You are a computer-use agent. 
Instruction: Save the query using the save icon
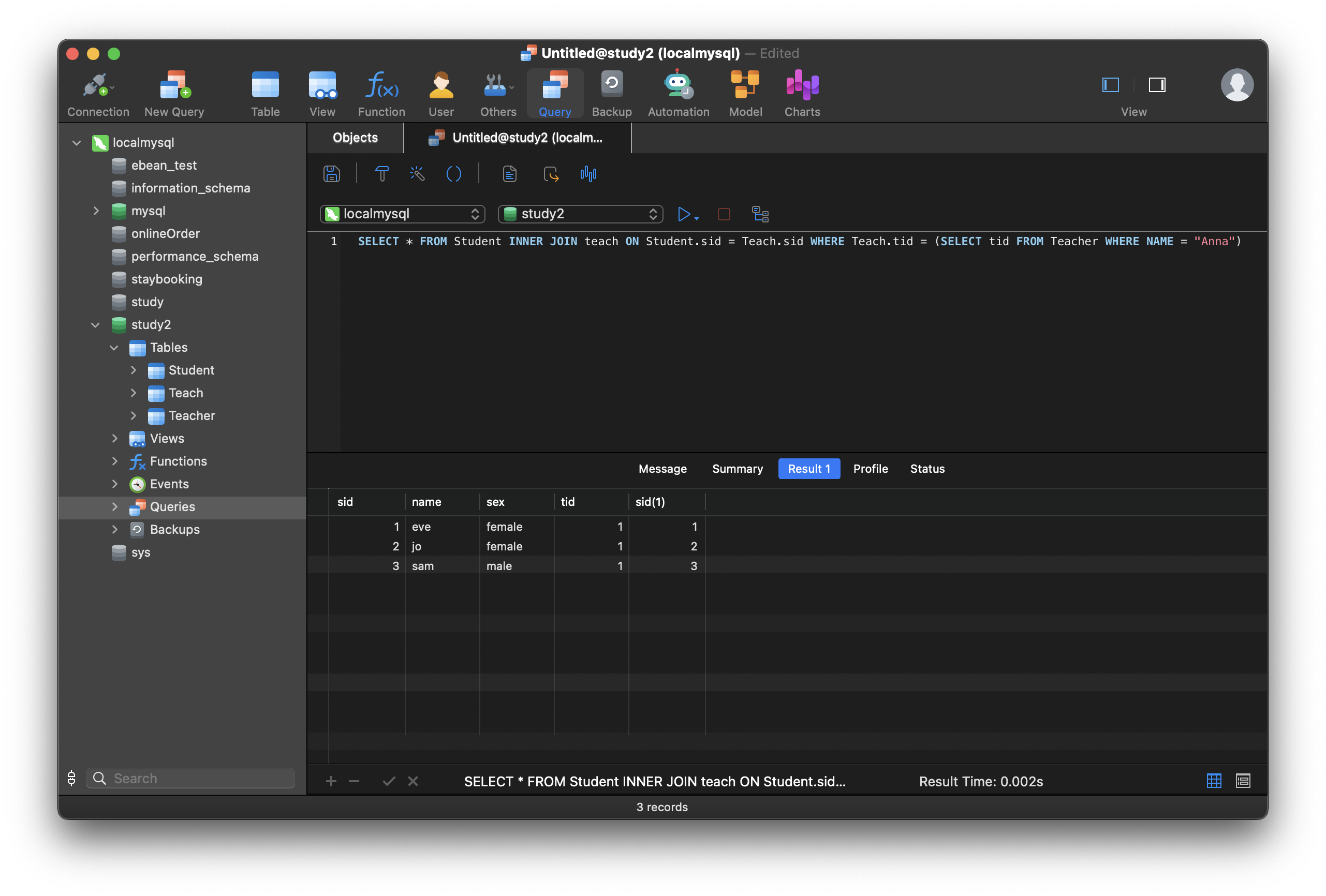331,174
